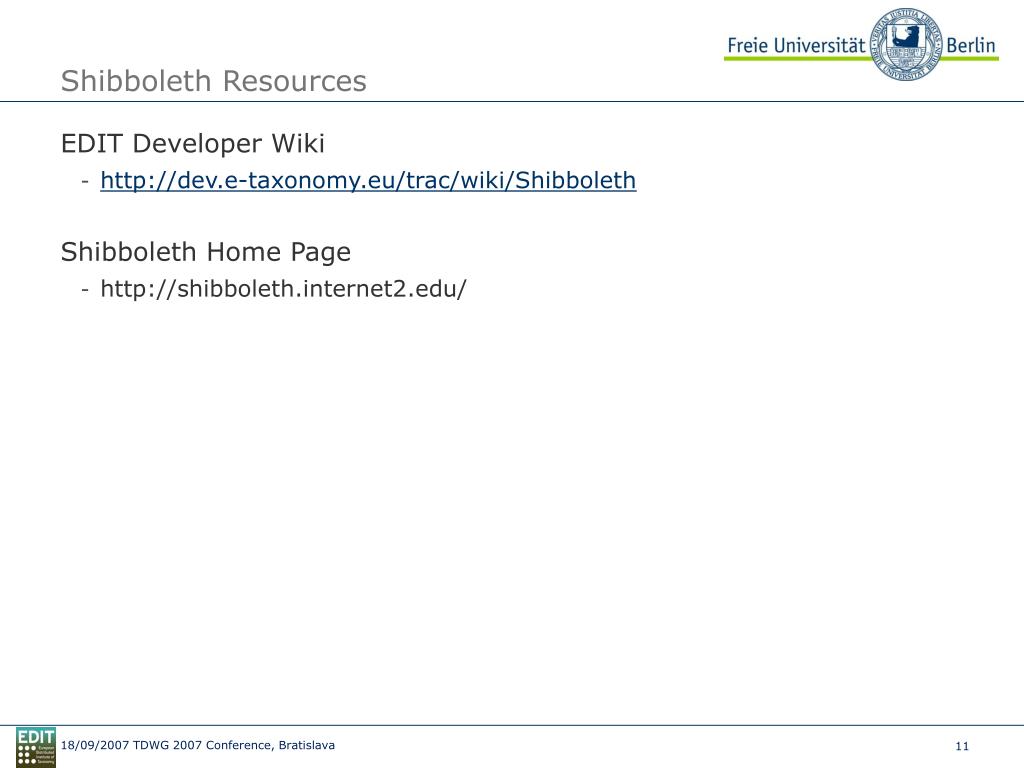Select the 'EDIT Developer Wiki' heading
The width and height of the screenshot is (1024, 768).
coord(193,144)
